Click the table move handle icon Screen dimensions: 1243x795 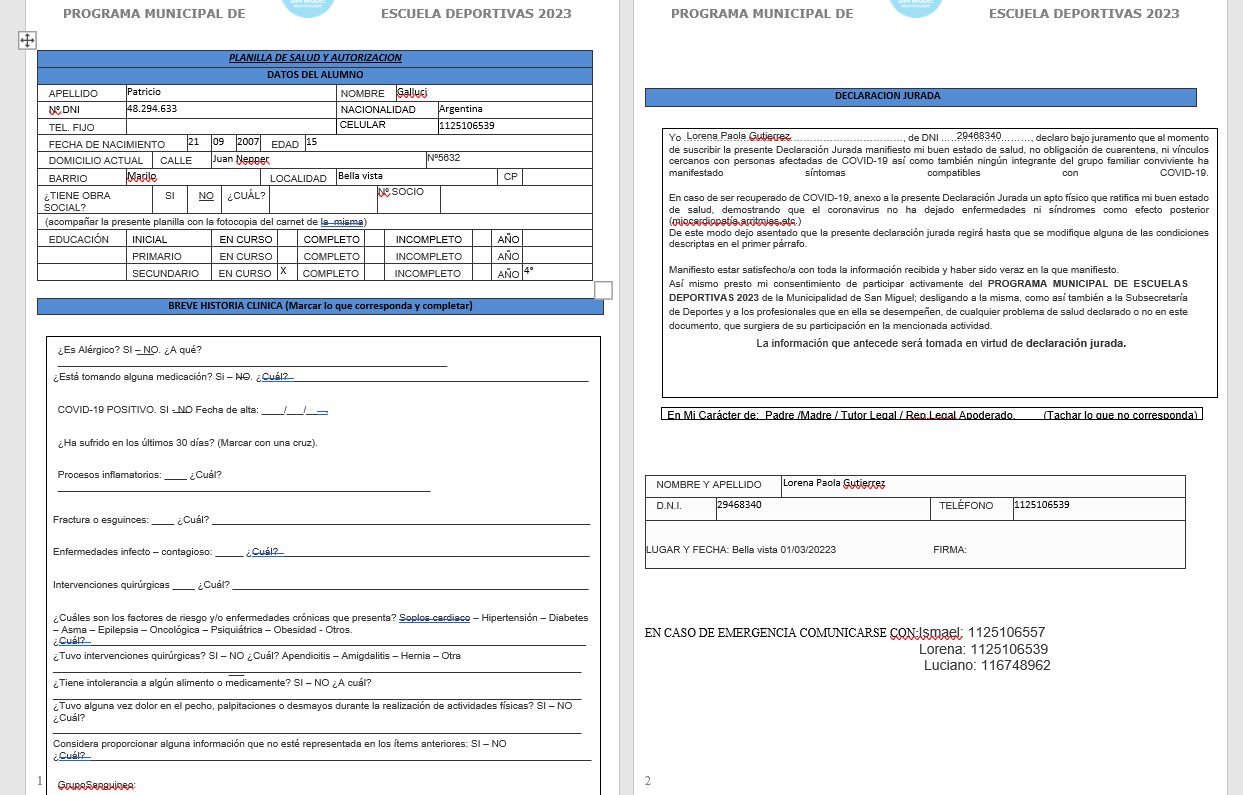coord(27,40)
